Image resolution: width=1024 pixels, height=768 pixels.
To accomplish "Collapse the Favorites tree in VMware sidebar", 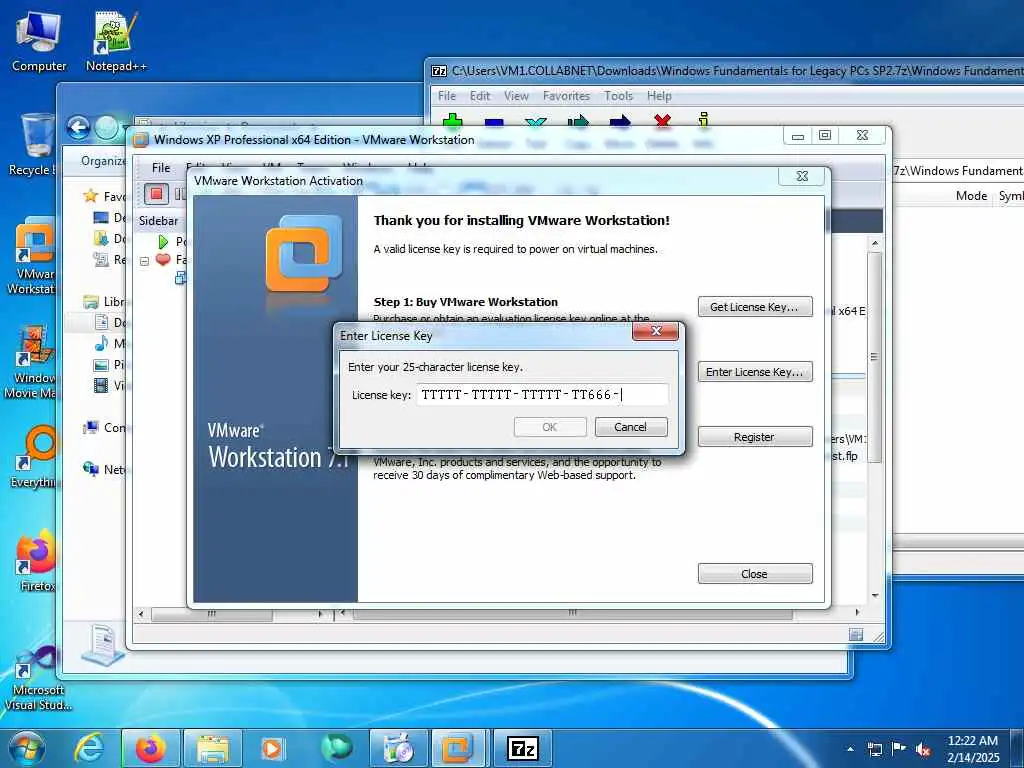I will pos(144,261).
